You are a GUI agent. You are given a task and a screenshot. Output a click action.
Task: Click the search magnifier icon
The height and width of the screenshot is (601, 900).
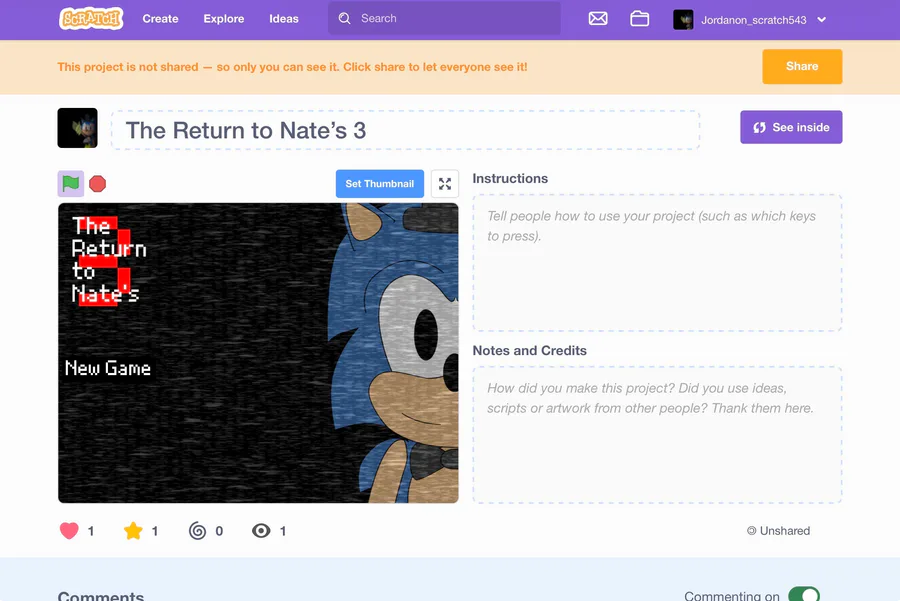coord(344,18)
